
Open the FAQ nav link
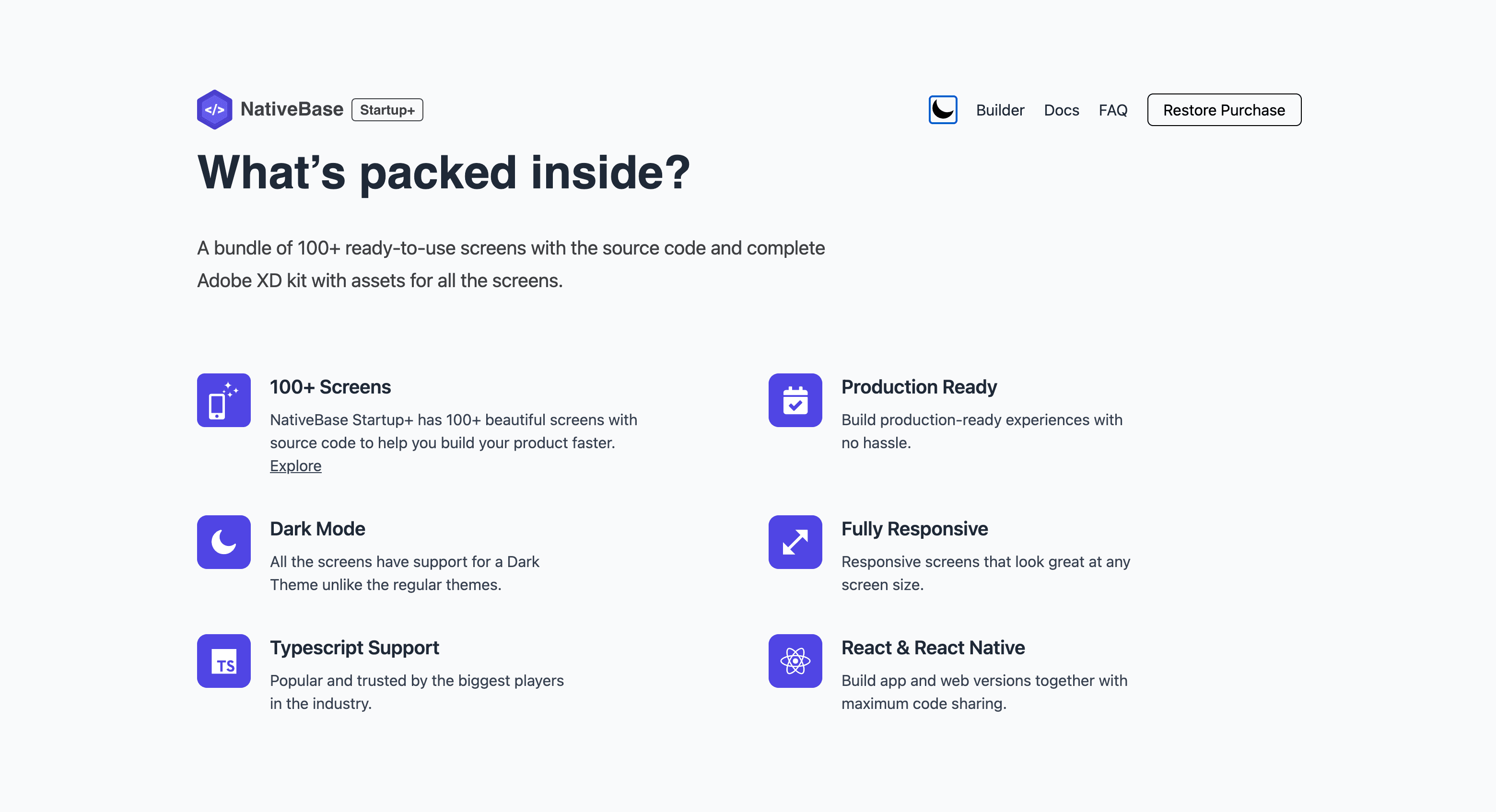point(1113,110)
